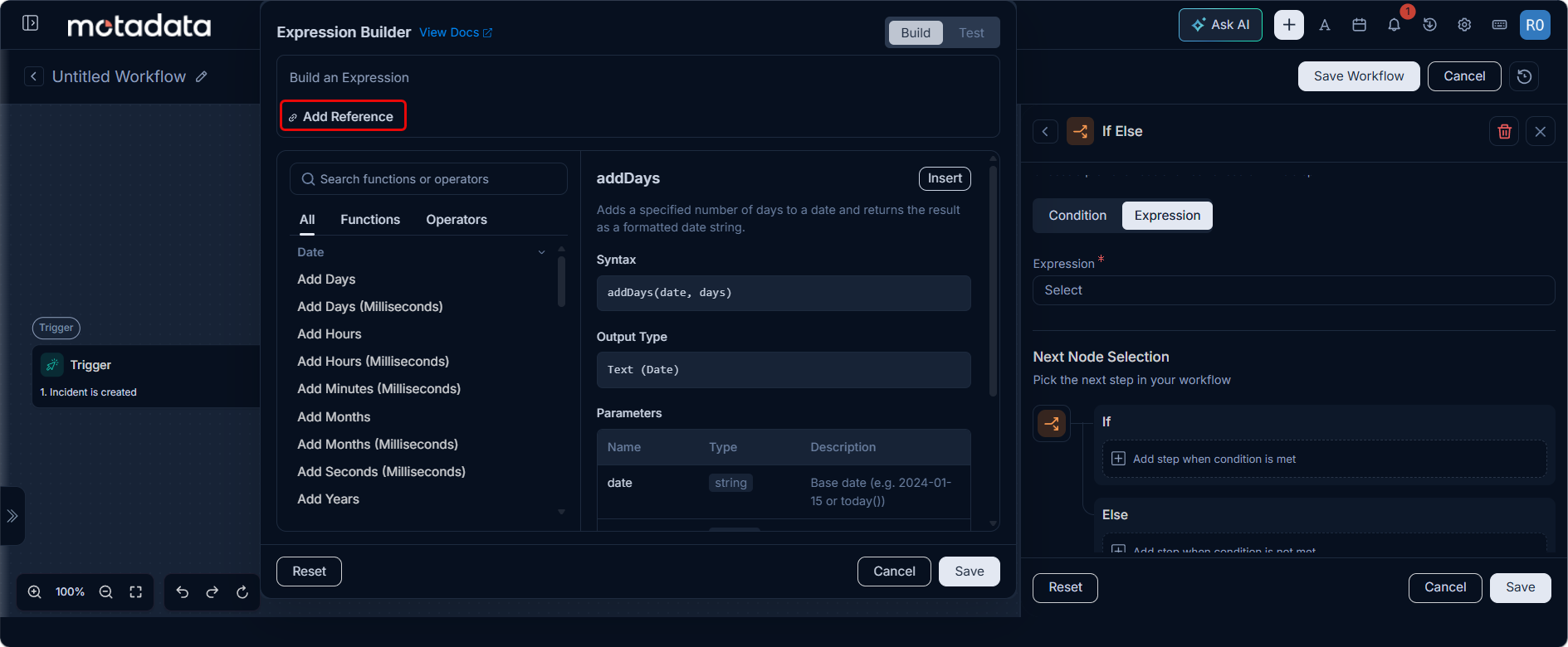Expand the collapsed side panel double chevron
Screen dimensions: 1568x647
coord(12,516)
